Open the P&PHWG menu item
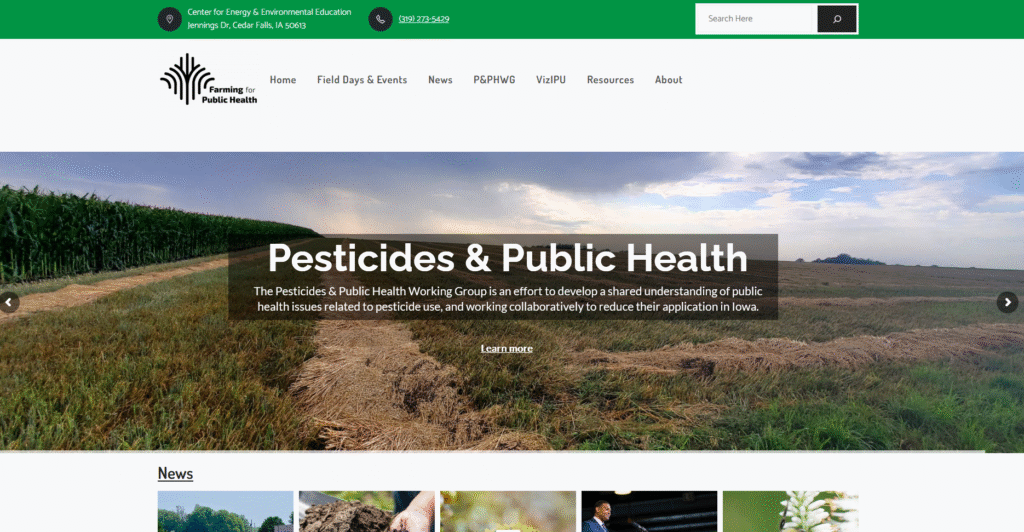The height and width of the screenshot is (532, 1024). (494, 80)
